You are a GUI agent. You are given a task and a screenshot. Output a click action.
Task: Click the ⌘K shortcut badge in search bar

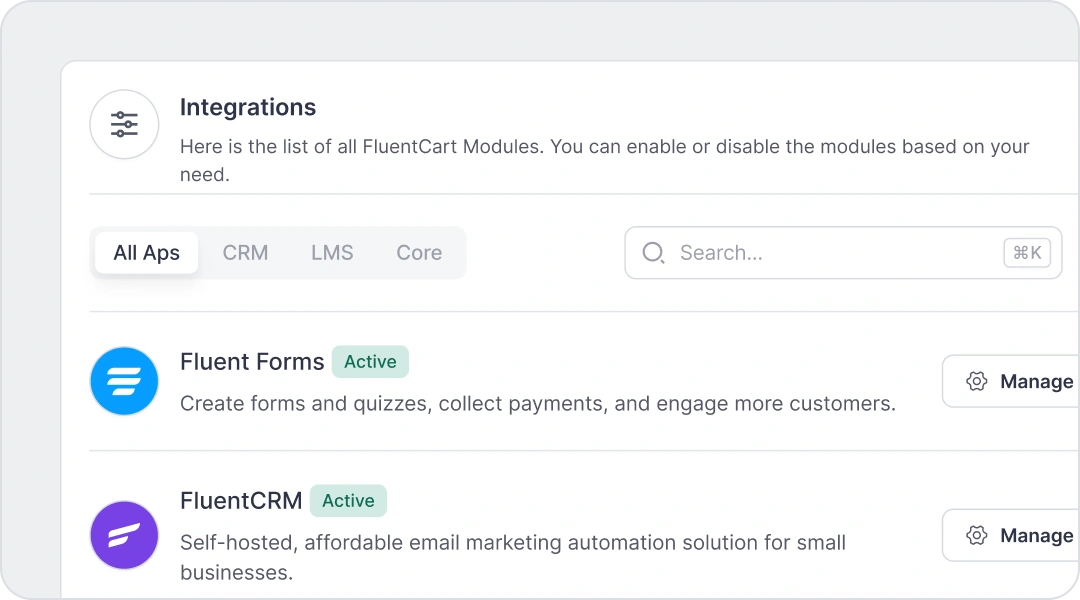pos(1026,252)
